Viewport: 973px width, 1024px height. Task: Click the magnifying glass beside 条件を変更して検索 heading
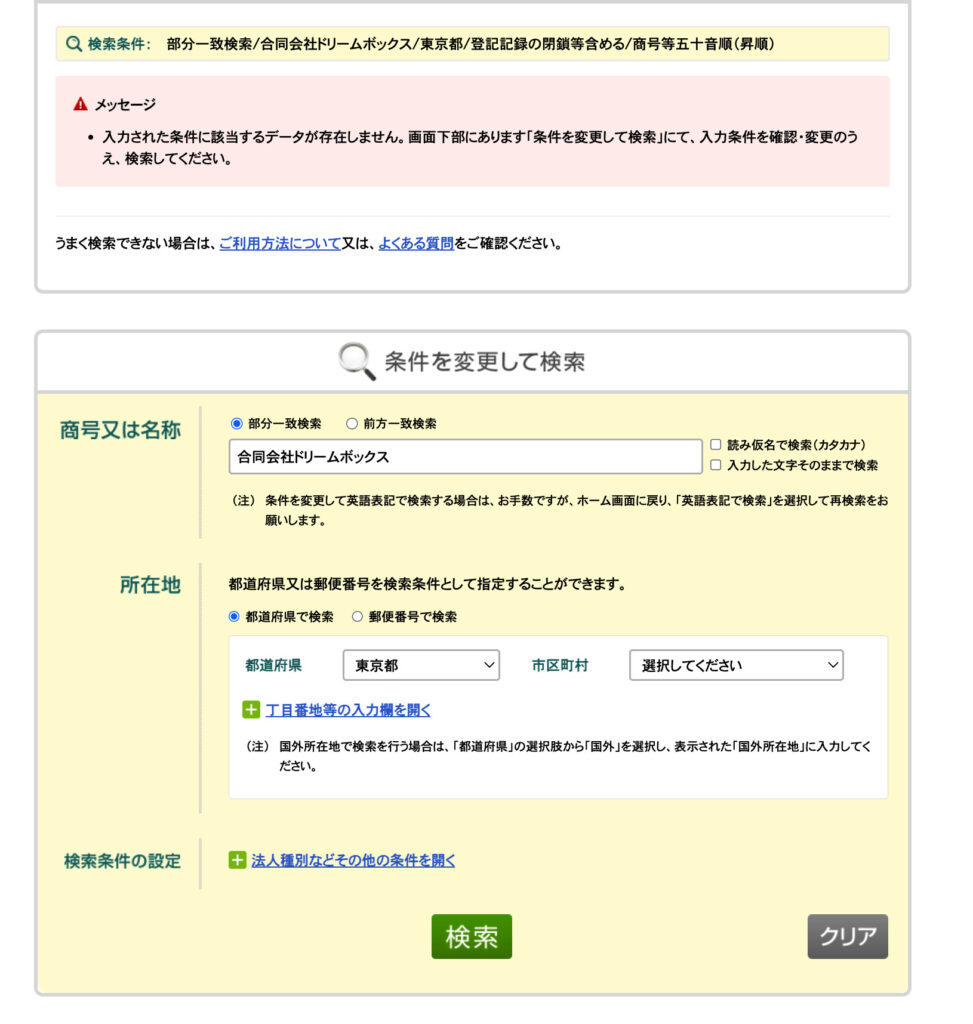coord(353,358)
